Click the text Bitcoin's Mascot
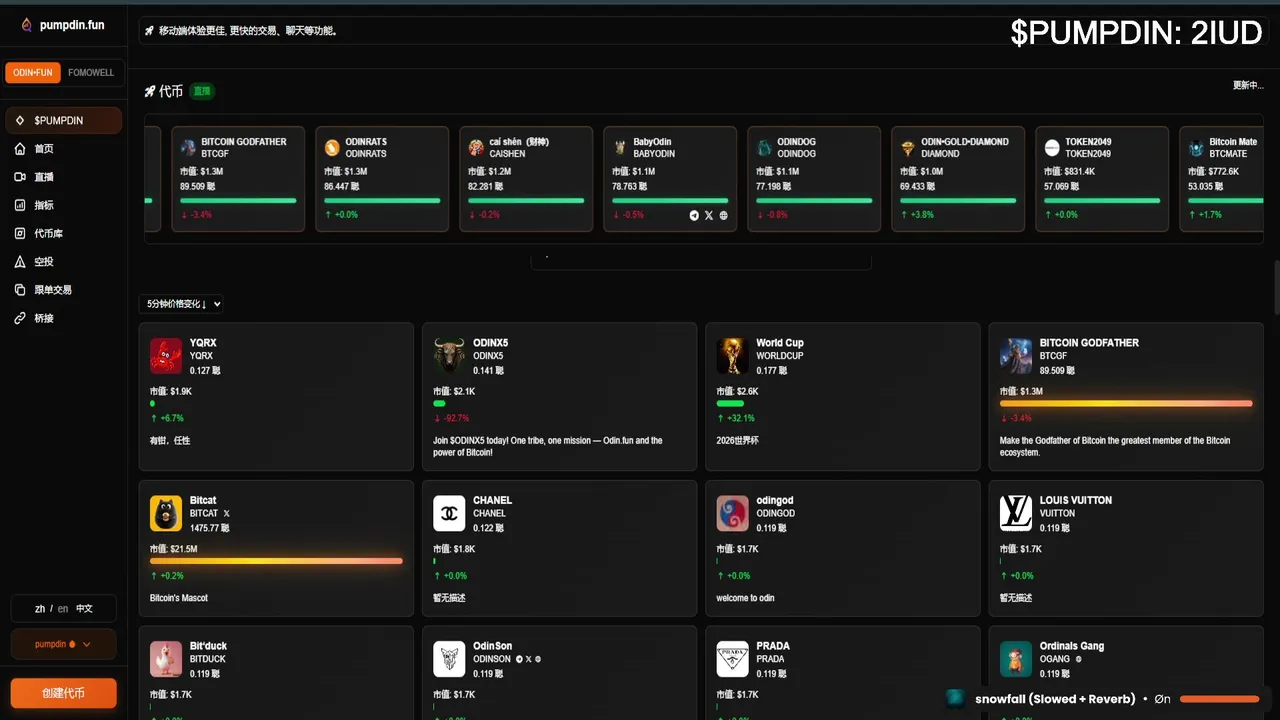 point(179,598)
